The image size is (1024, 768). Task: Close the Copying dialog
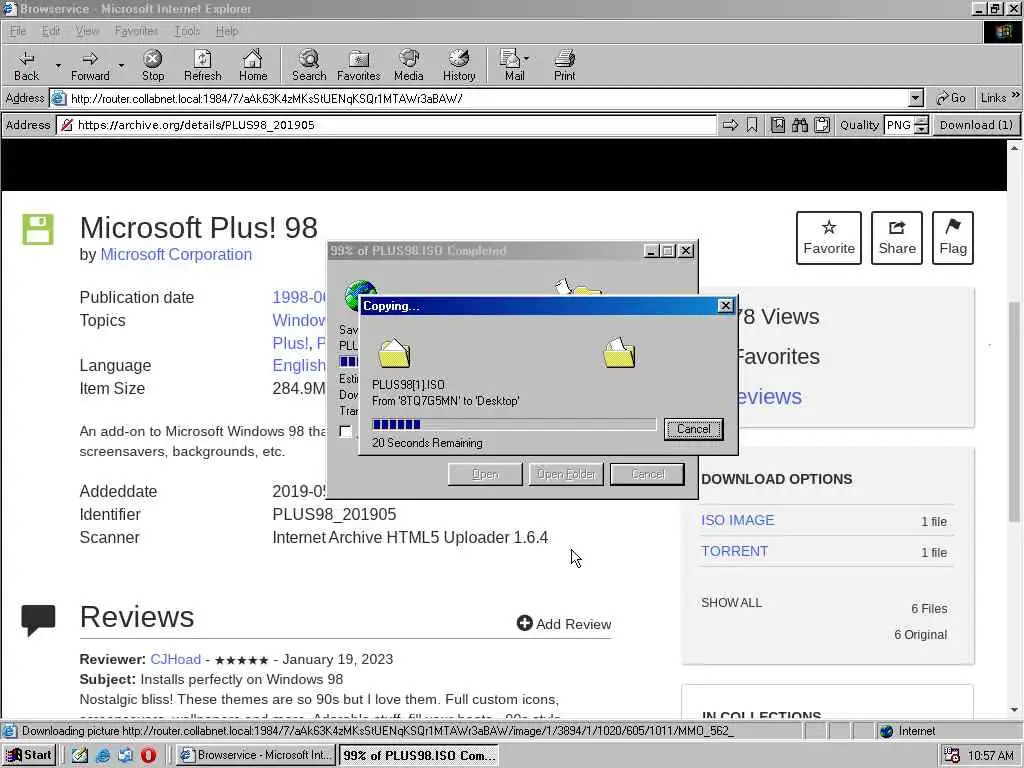click(726, 306)
